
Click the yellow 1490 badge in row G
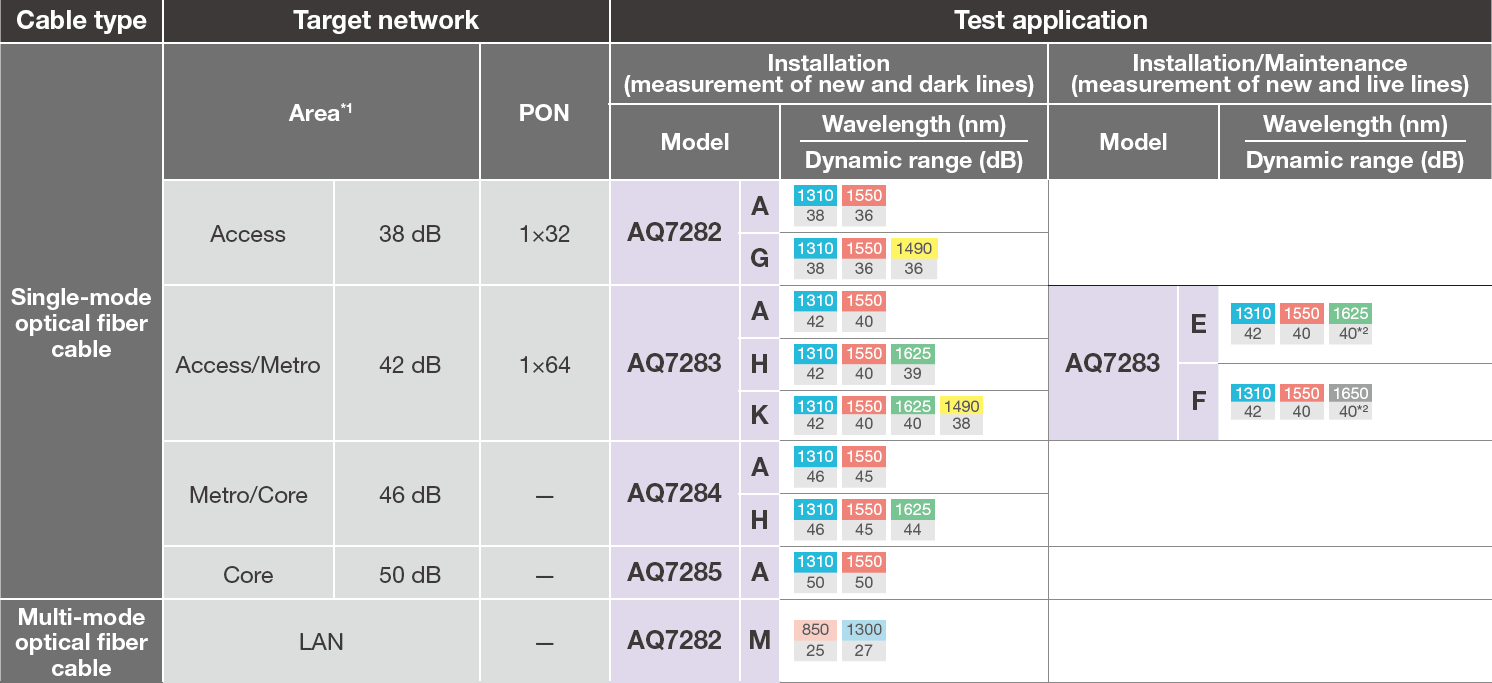coord(916,249)
